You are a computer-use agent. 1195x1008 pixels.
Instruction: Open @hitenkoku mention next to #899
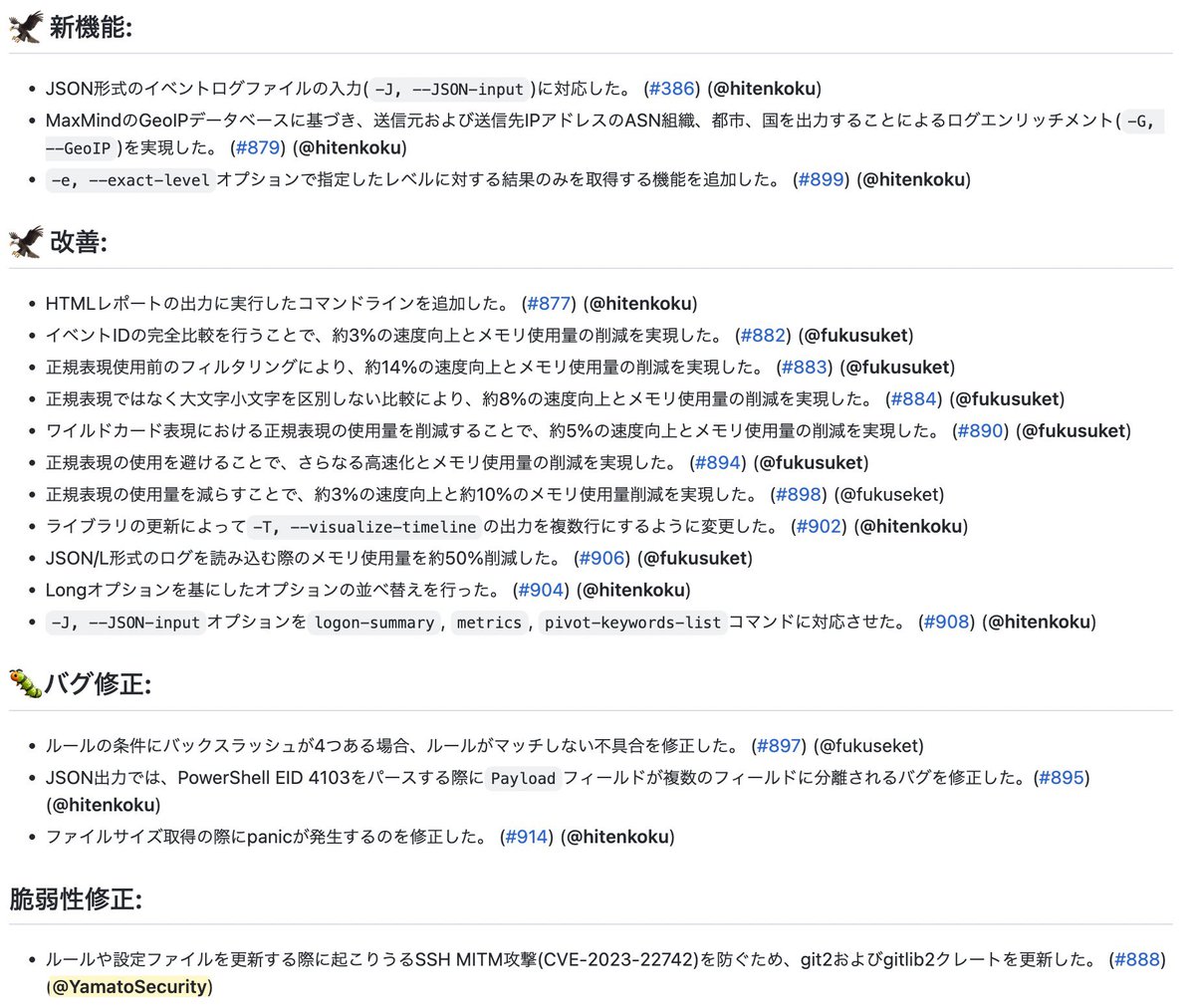[914, 180]
